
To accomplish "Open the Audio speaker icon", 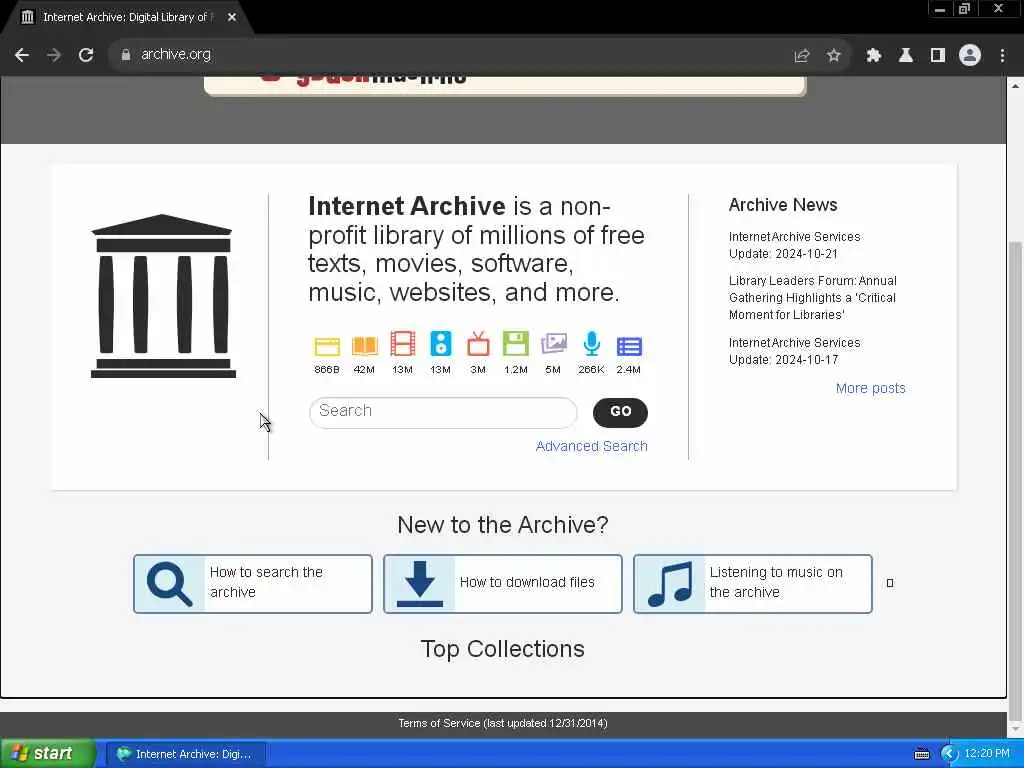I will pos(440,344).
